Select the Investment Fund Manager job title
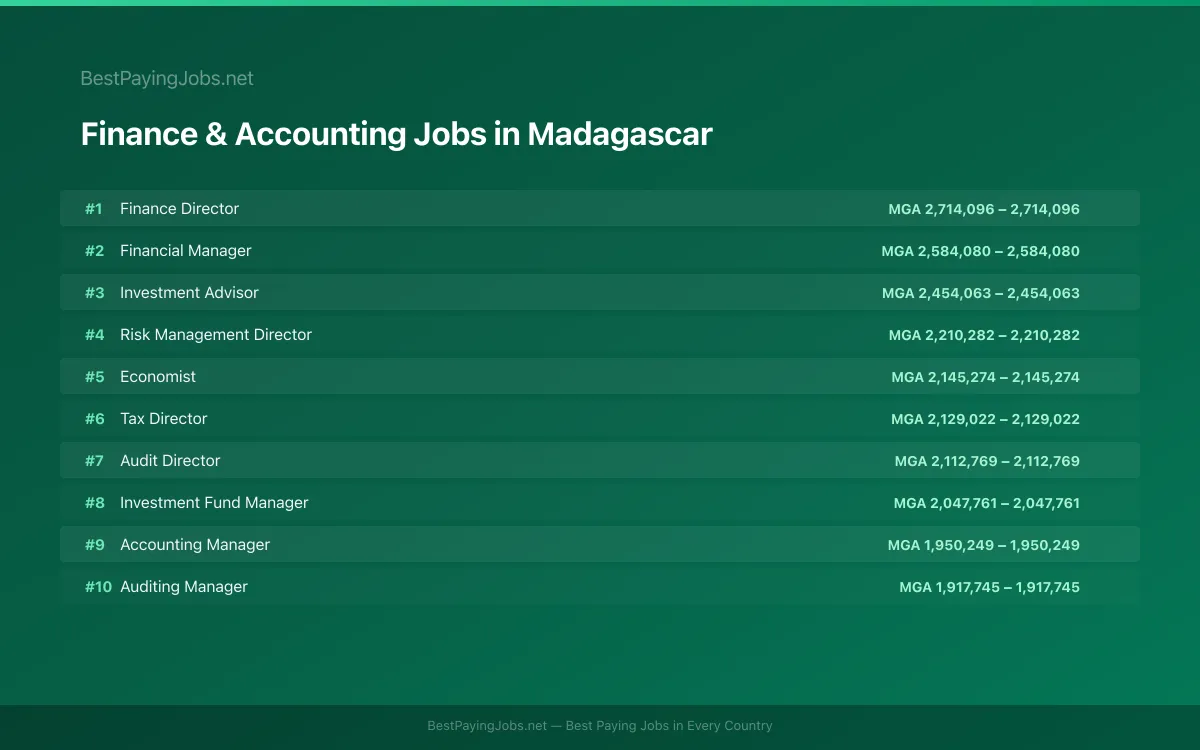 pyautogui.click(x=214, y=503)
